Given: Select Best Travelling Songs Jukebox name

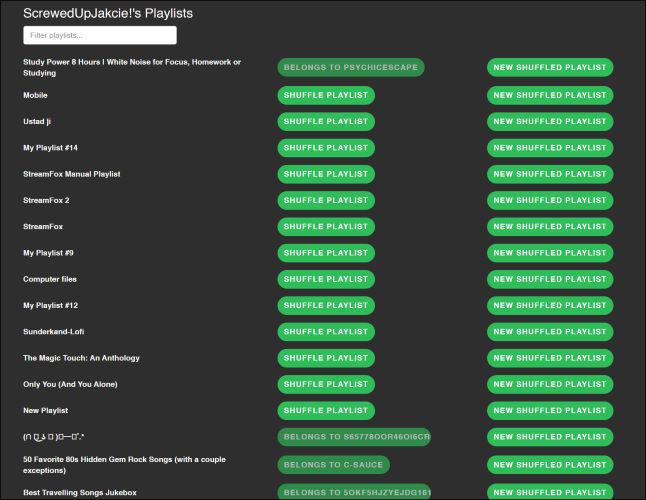Looking at the screenshot, I should pos(80,493).
